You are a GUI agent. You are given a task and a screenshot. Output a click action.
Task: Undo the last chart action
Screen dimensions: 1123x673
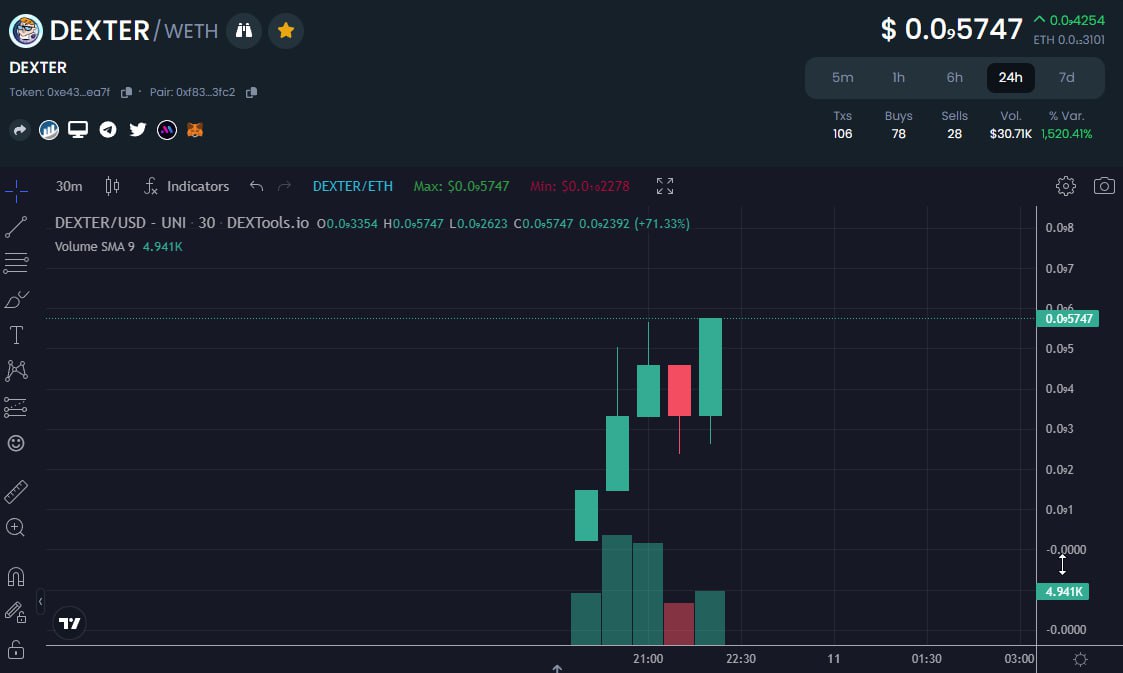[x=256, y=186]
